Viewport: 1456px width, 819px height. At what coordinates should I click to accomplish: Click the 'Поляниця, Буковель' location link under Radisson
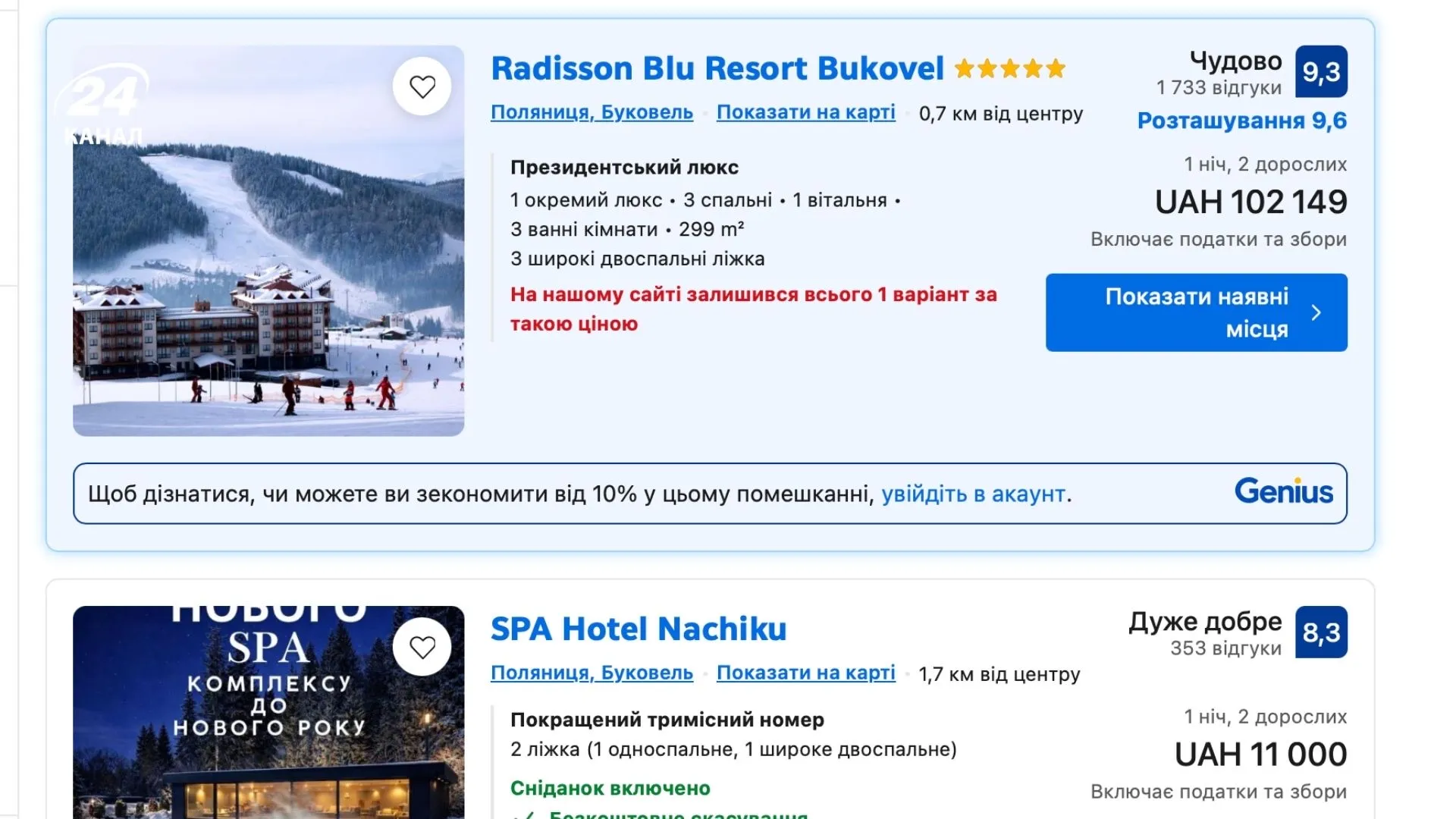(x=591, y=111)
